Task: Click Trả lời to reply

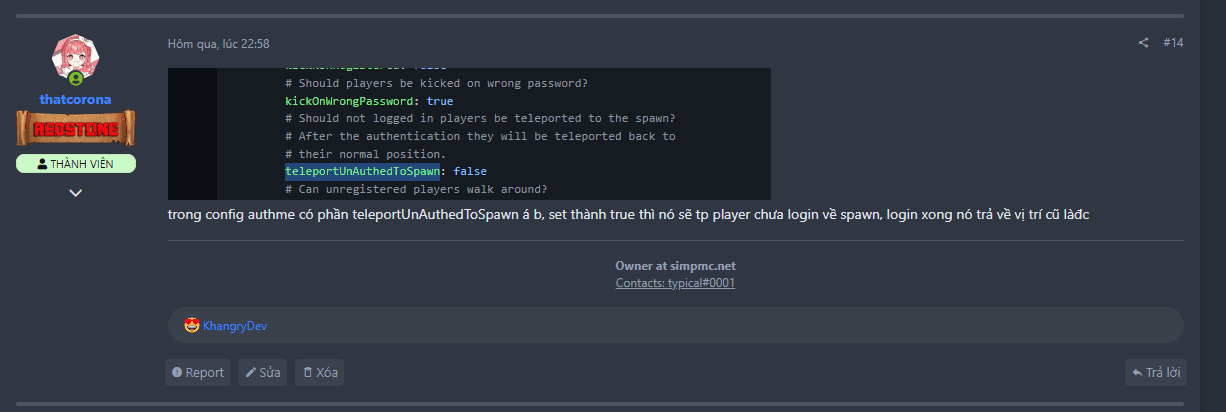Action: [1155, 373]
